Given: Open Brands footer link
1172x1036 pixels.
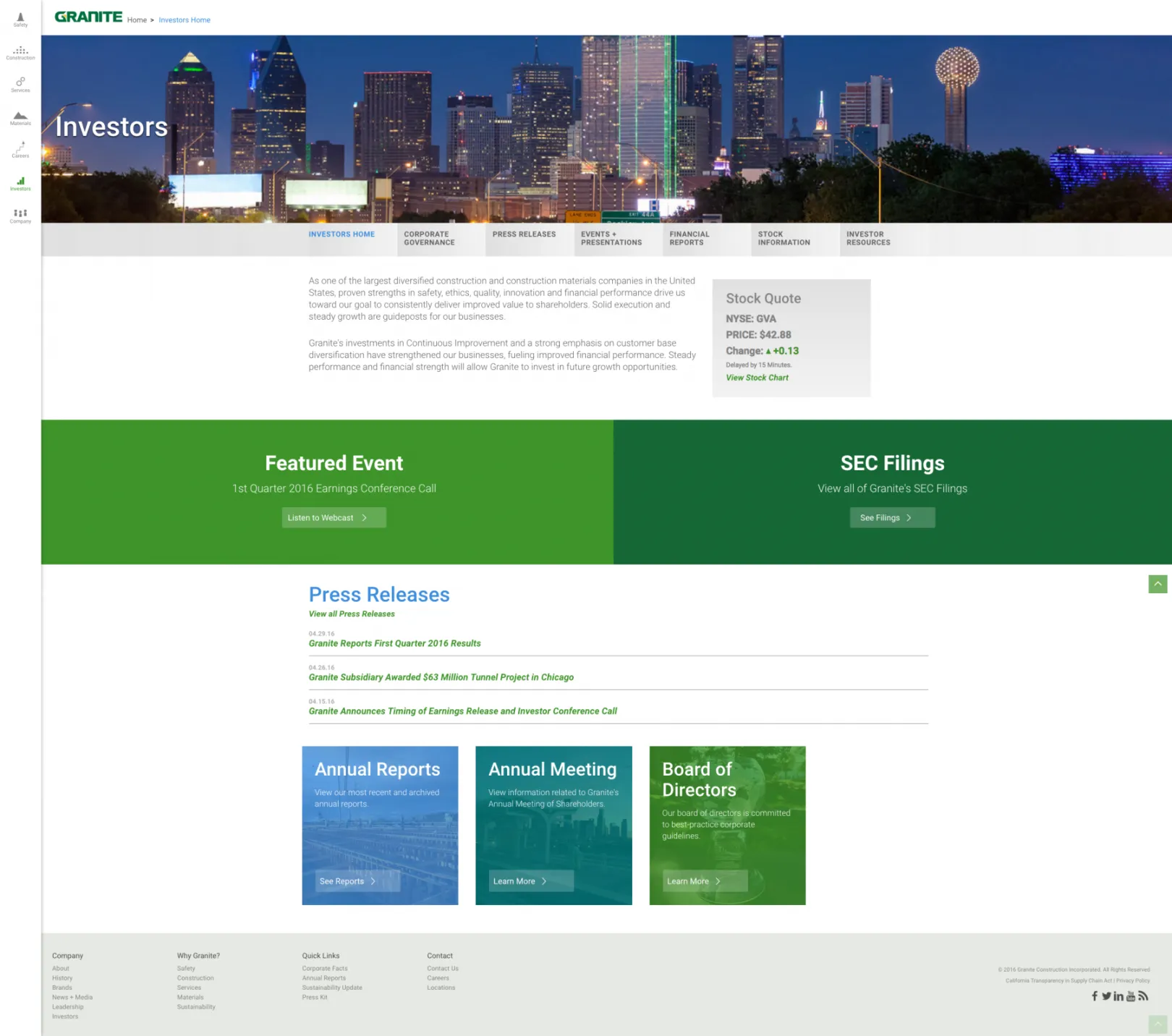Looking at the screenshot, I should (x=62, y=988).
